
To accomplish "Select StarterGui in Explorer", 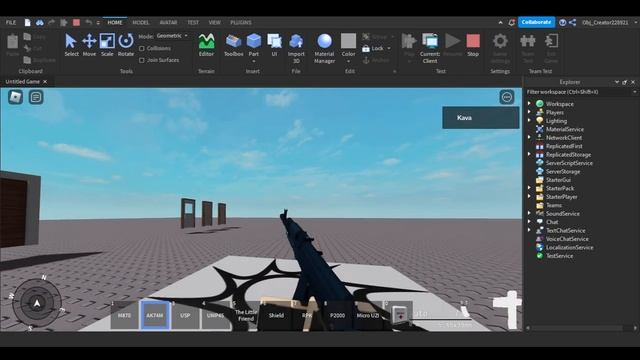I will tap(558, 180).
